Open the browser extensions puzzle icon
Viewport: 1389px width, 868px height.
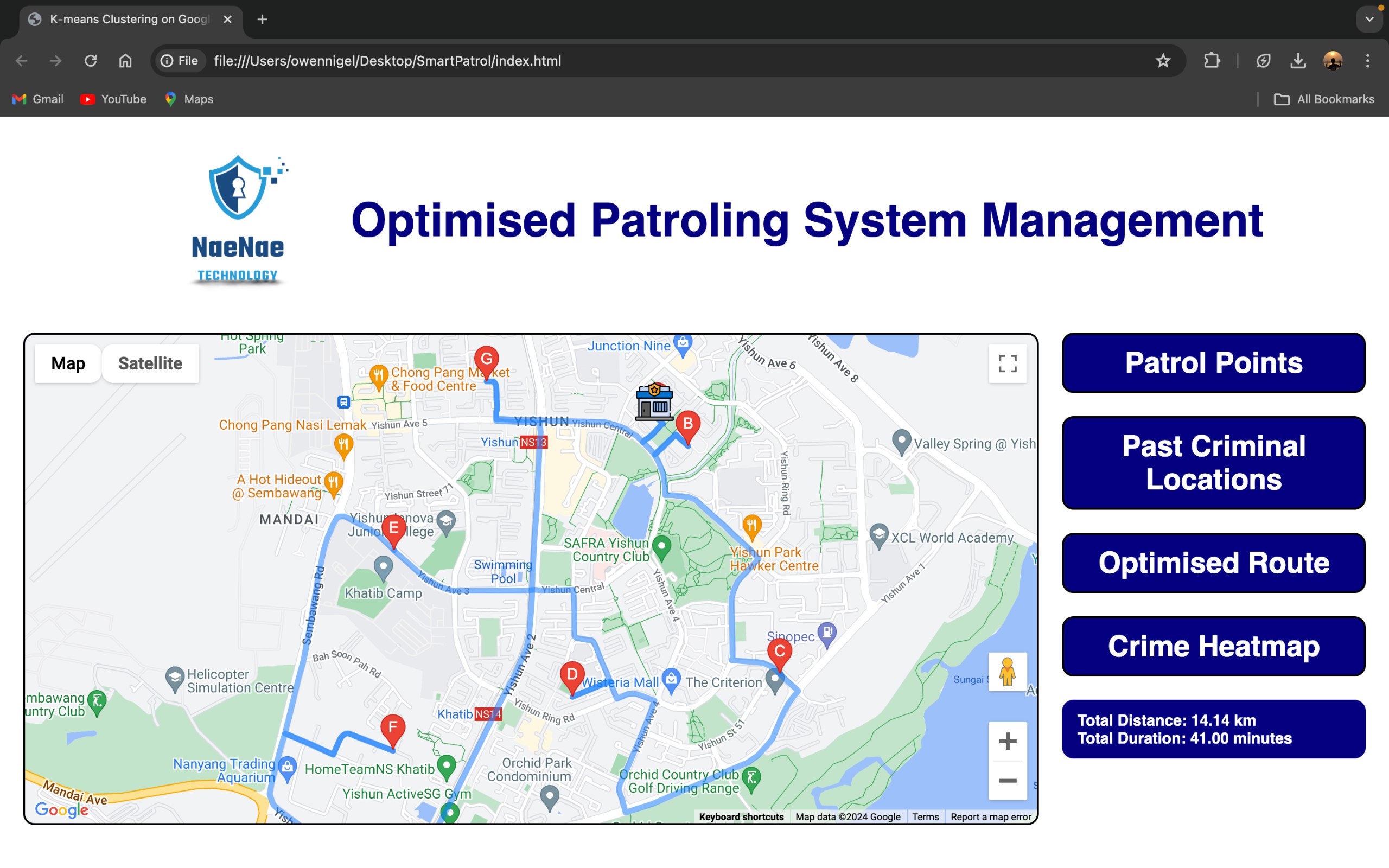pyautogui.click(x=1212, y=61)
